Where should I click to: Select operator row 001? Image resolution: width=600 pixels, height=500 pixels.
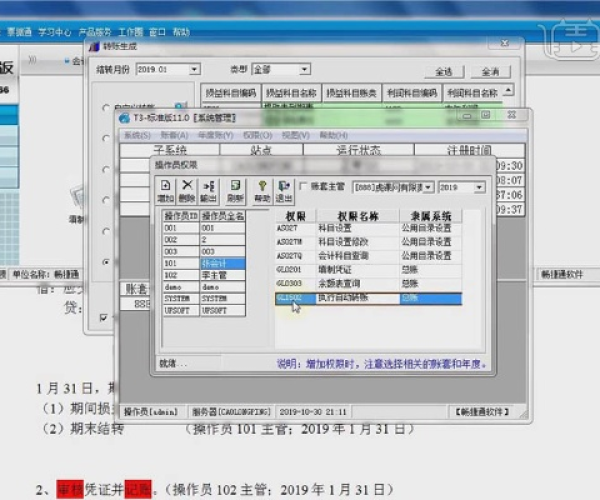coord(204,228)
